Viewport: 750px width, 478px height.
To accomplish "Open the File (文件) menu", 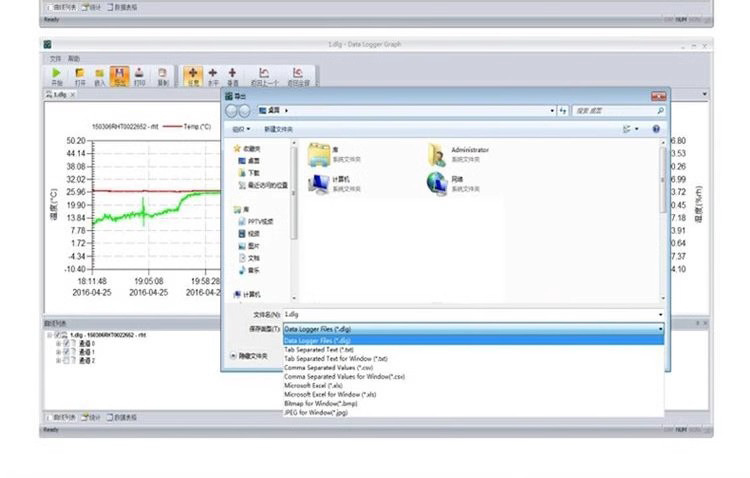I will pyautogui.click(x=55, y=58).
